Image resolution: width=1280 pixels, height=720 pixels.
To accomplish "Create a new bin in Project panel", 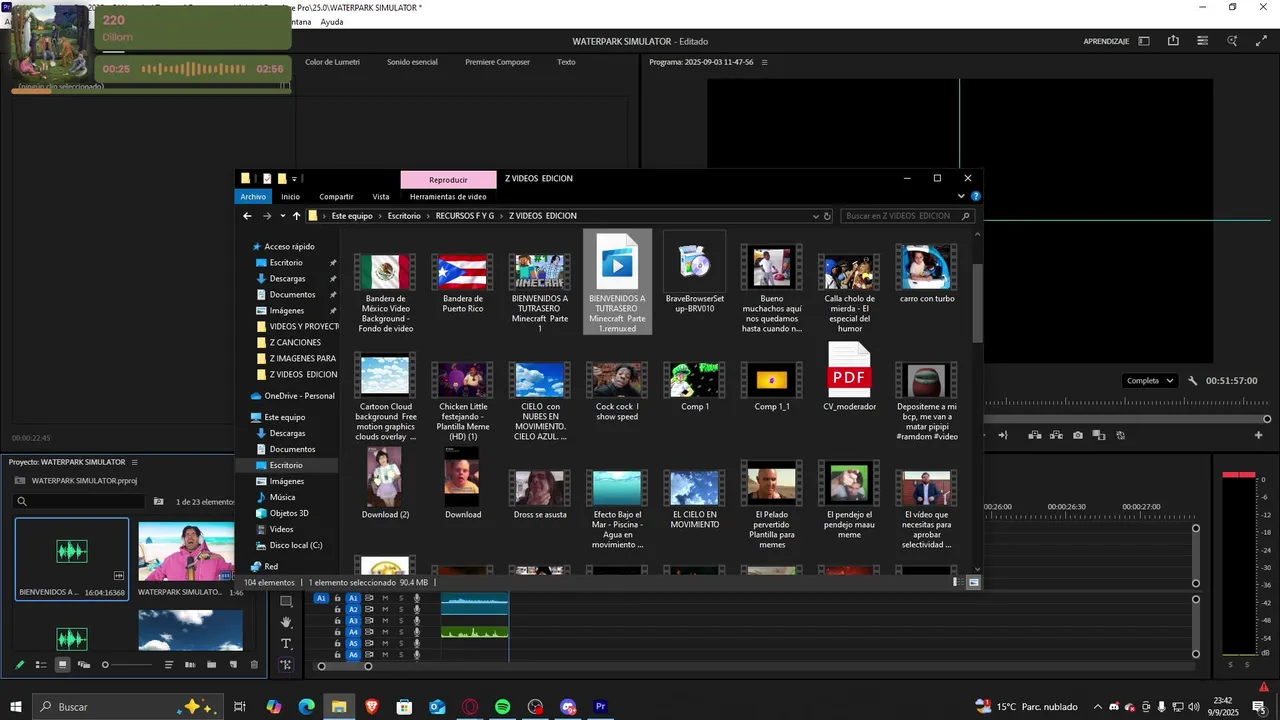I will [x=211, y=665].
